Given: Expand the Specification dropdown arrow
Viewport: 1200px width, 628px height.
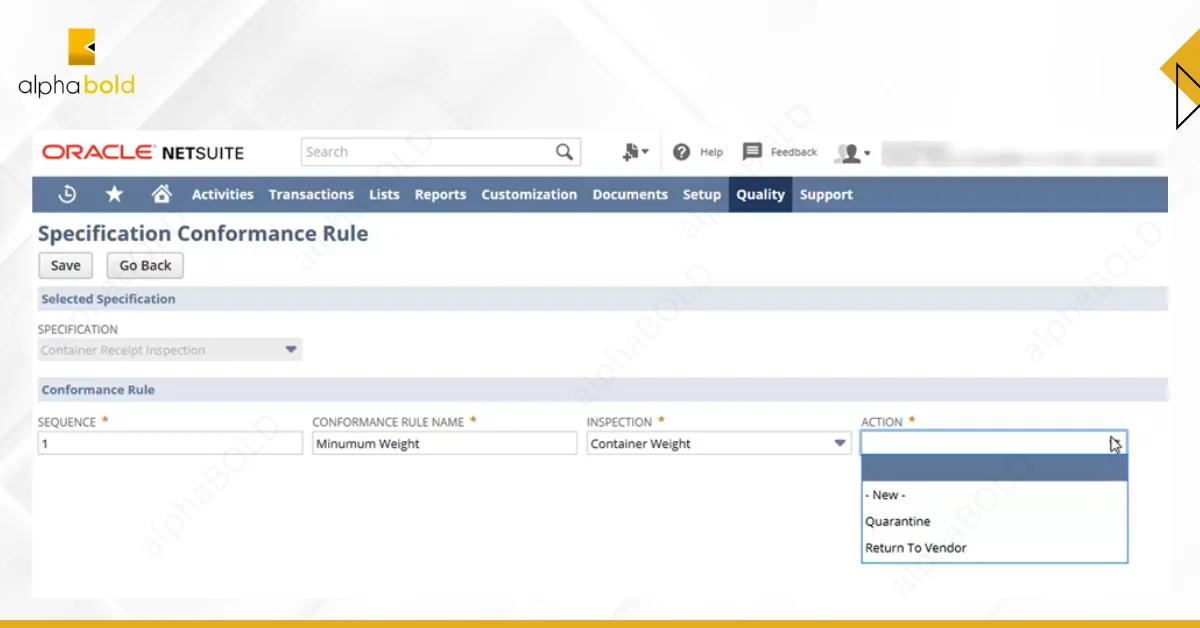Looking at the screenshot, I should tap(291, 350).
